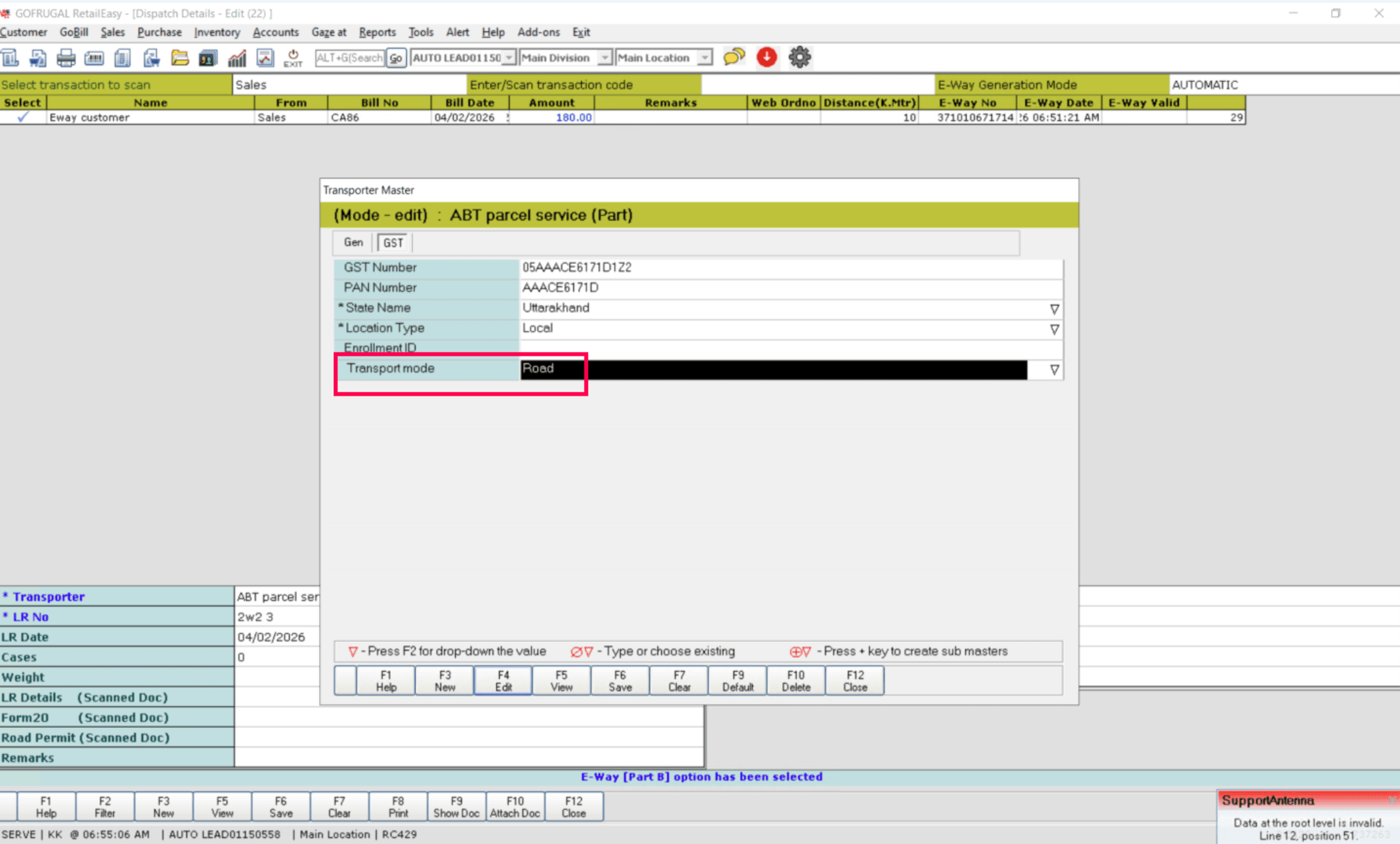Click the bar chart growth icon
The width and height of the screenshot is (1400, 844).
(x=236, y=58)
